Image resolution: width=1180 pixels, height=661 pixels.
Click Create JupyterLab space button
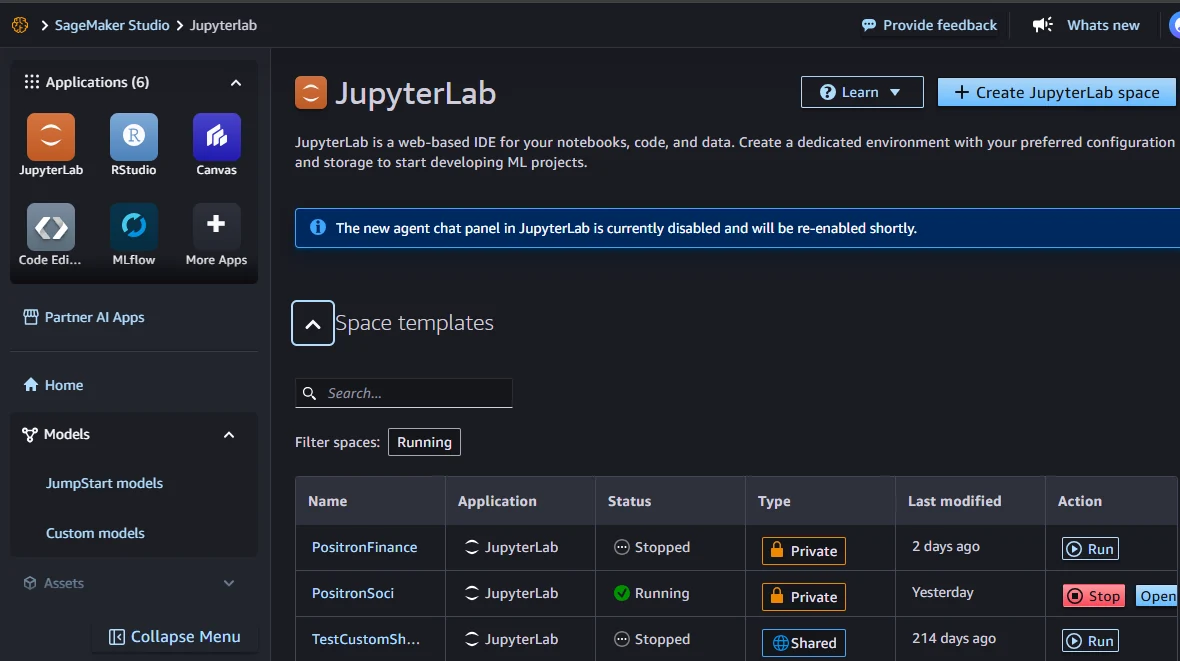(x=1057, y=92)
